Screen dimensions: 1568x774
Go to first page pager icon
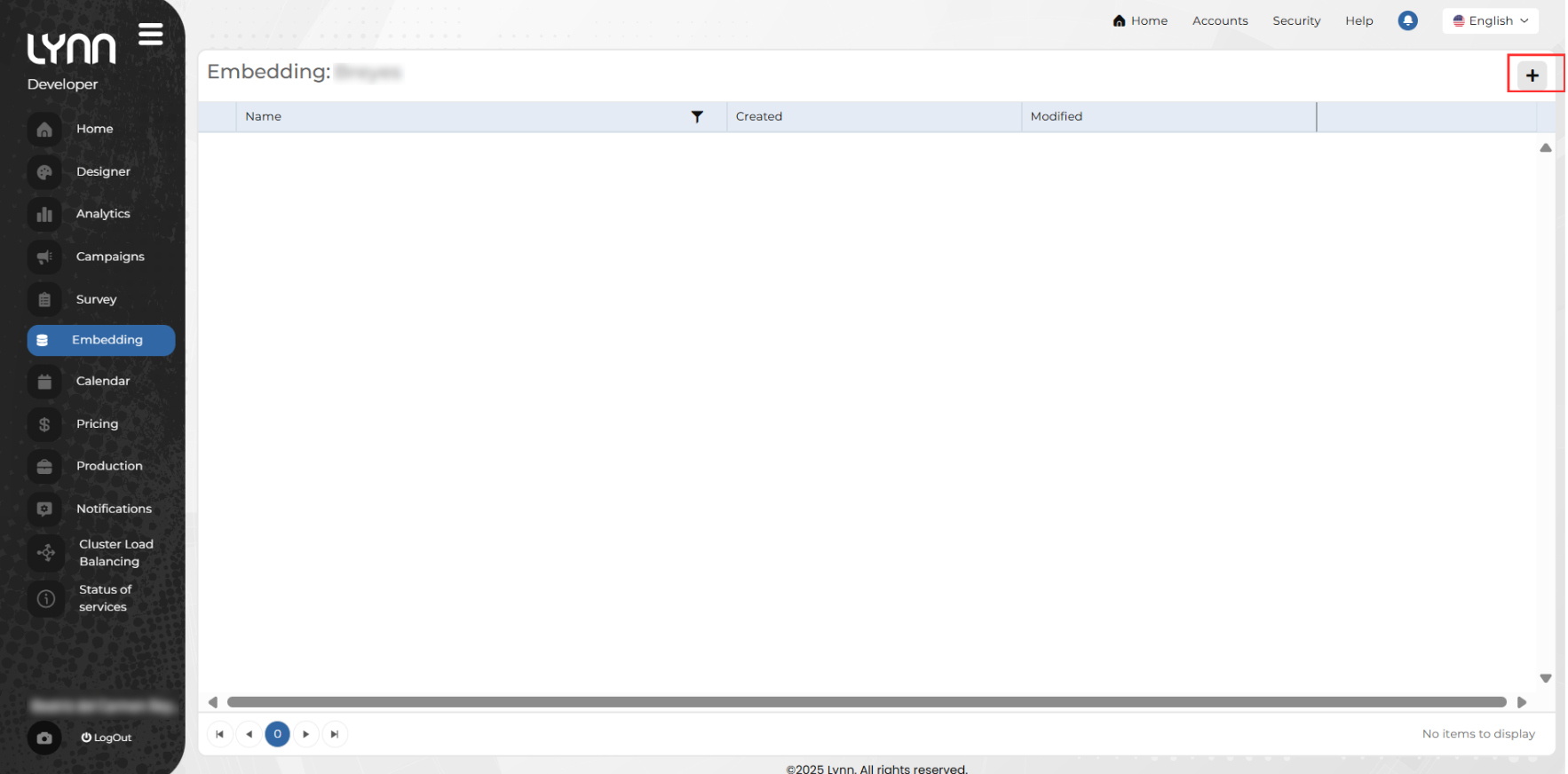pos(219,734)
